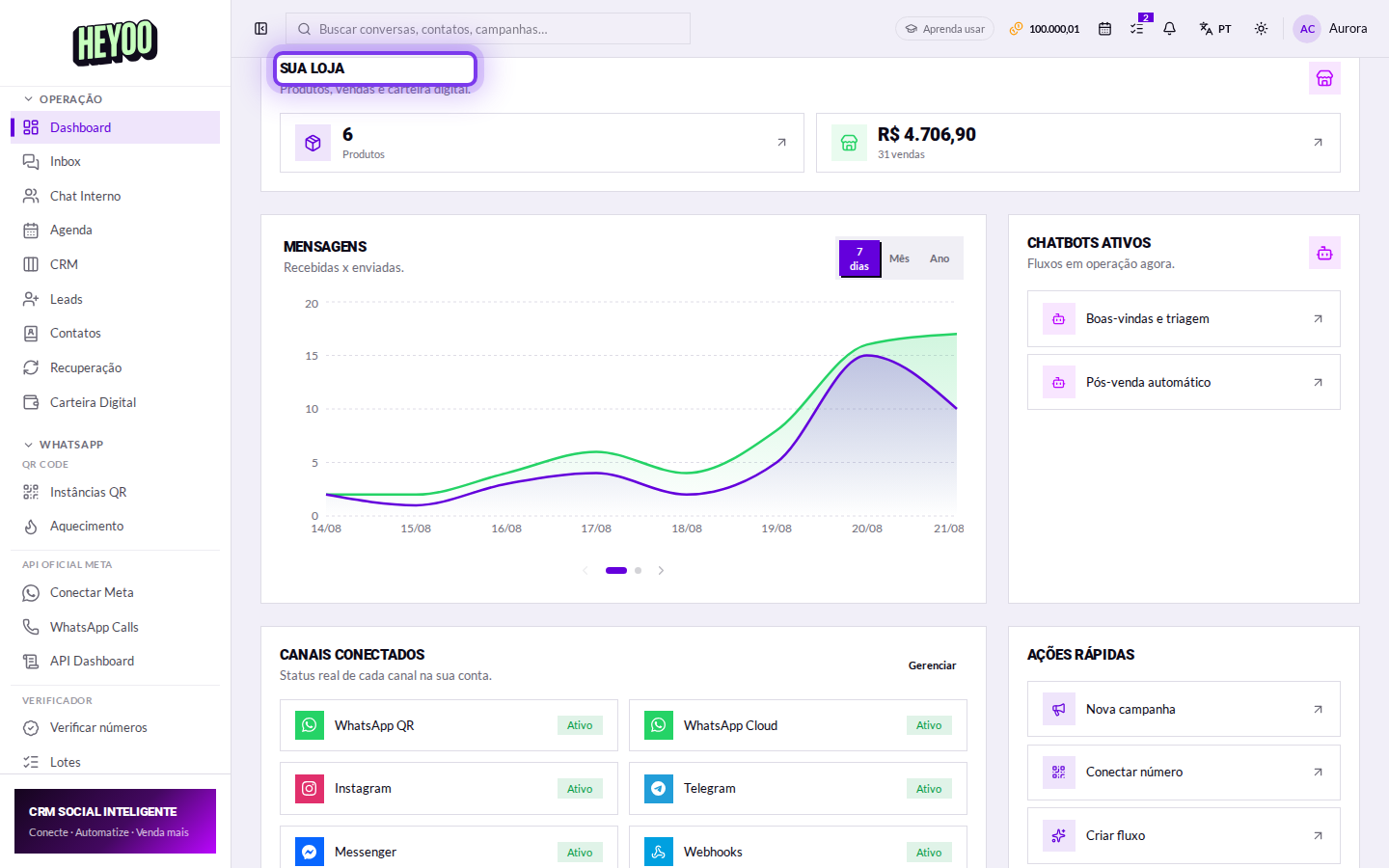
Task: Open Leads in the sidebar
Action: click(116, 299)
